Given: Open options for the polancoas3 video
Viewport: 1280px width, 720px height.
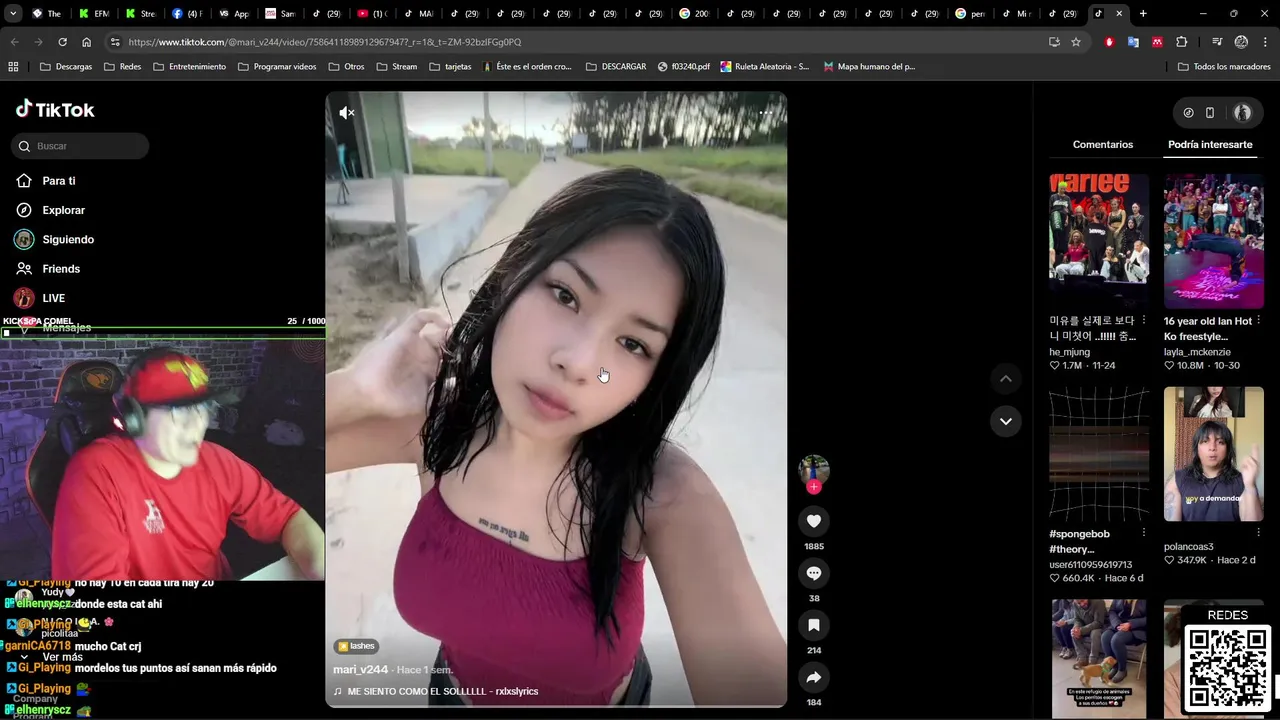Looking at the screenshot, I should [1258, 533].
